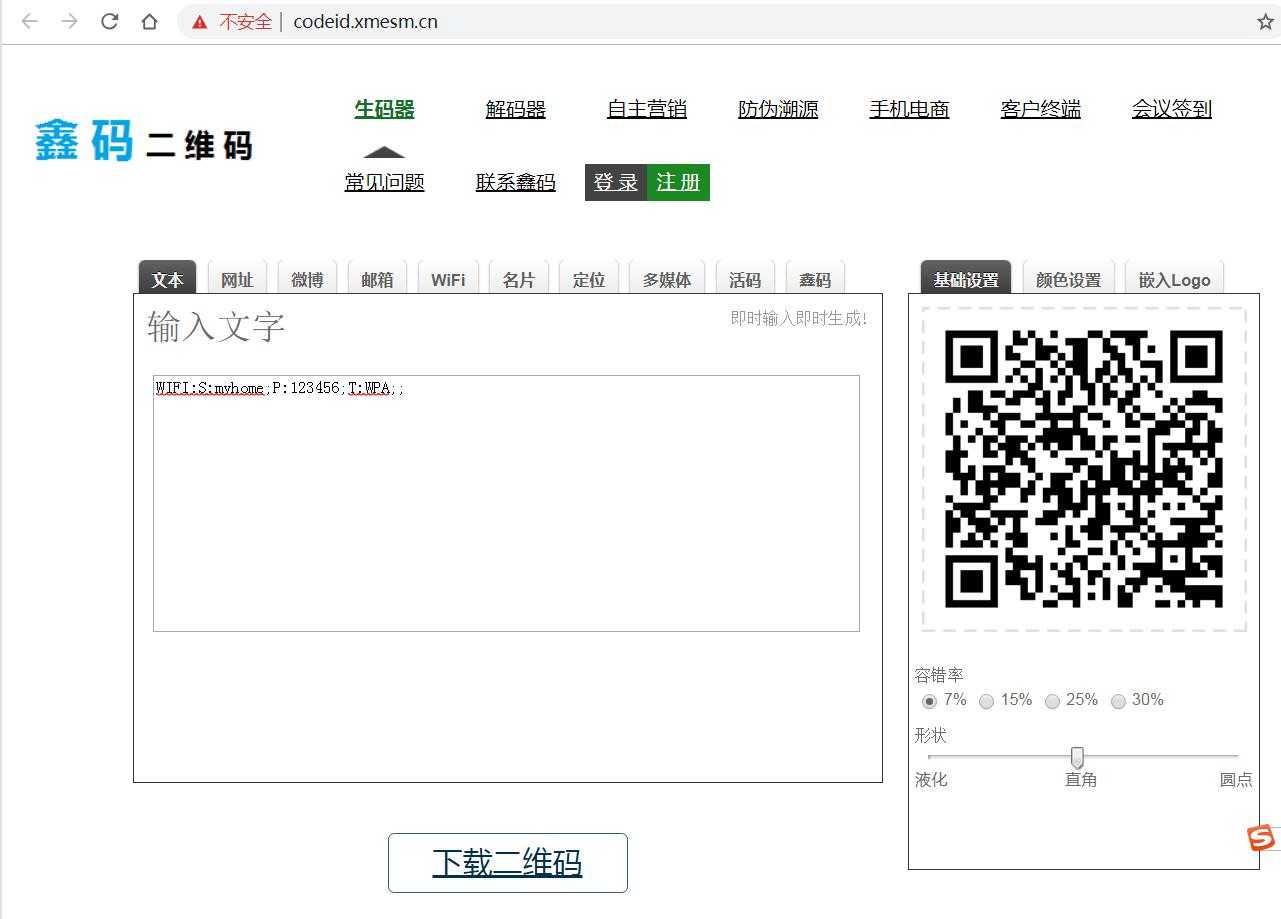Click the 鑫码二维码 site logo
The width and height of the screenshot is (1281, 919).
coord(144,141)
